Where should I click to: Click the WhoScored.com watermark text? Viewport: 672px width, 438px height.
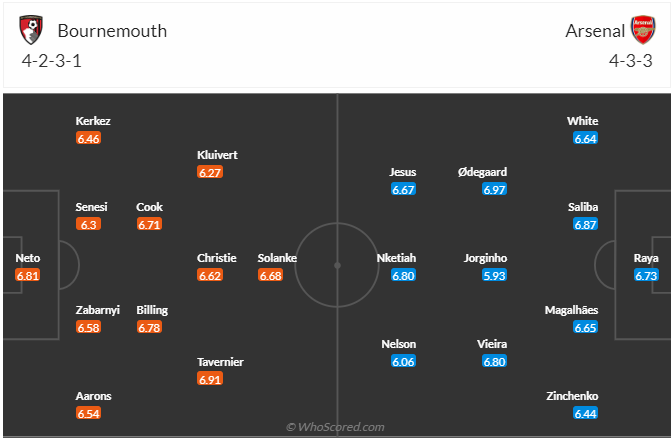[336, 427]
